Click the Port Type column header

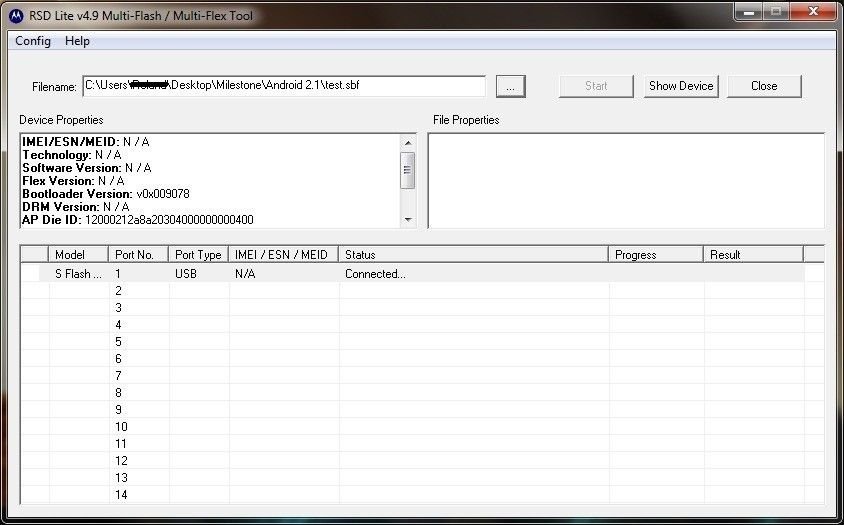coord(199,255)
